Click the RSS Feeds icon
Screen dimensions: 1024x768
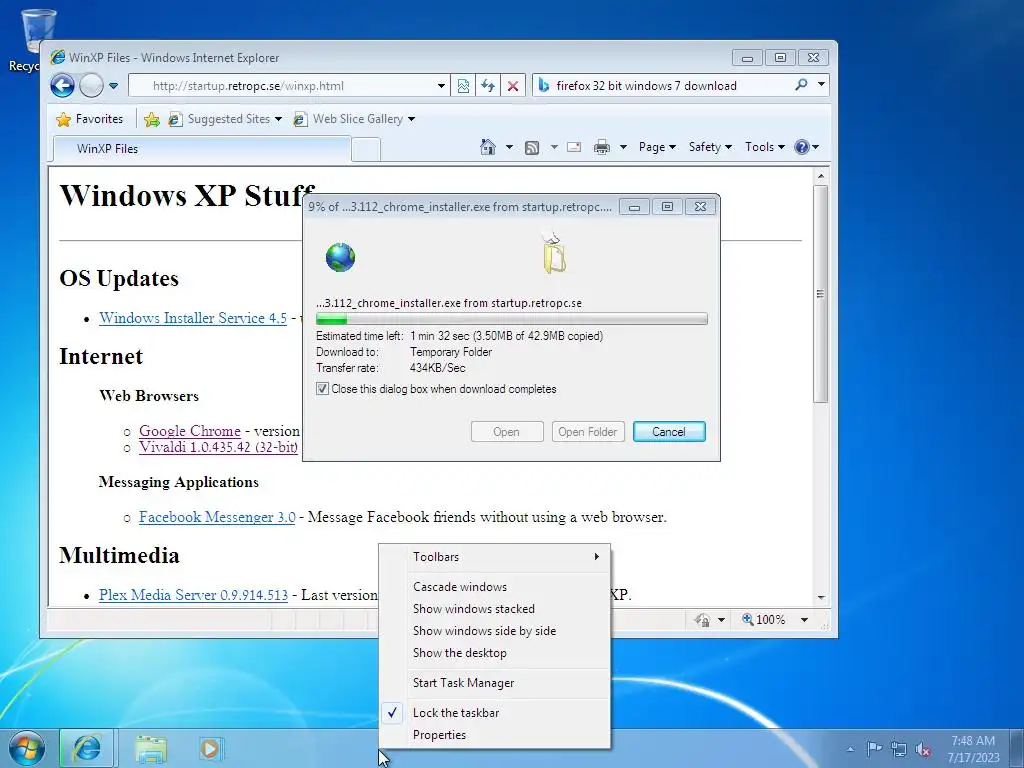point(532,148)
